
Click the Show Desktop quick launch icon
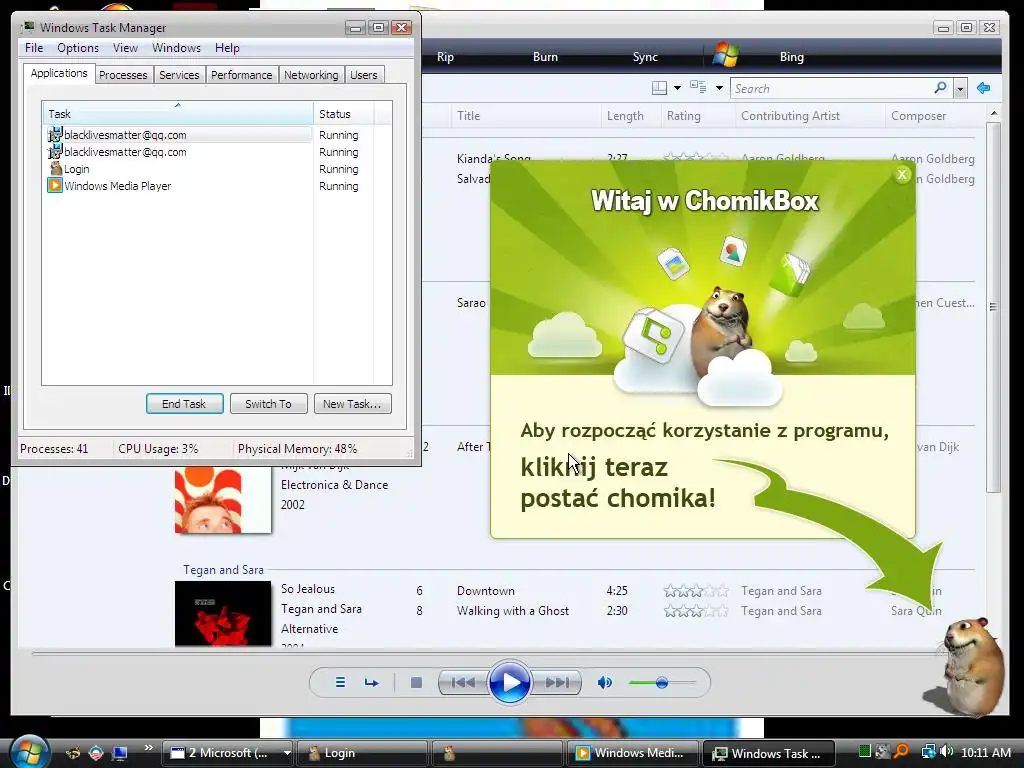coord(120,753)
